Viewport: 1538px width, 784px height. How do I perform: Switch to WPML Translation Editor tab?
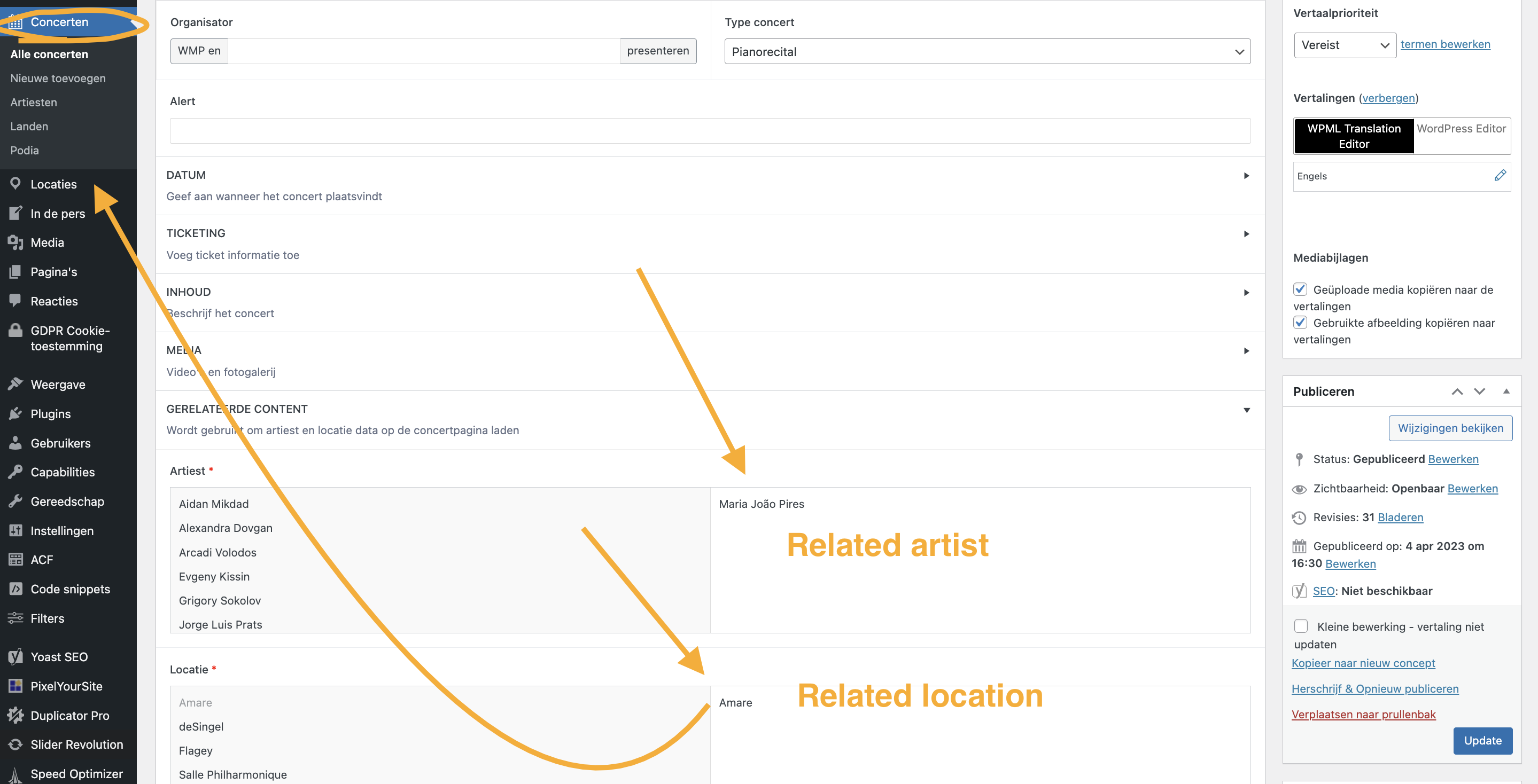1354,136
